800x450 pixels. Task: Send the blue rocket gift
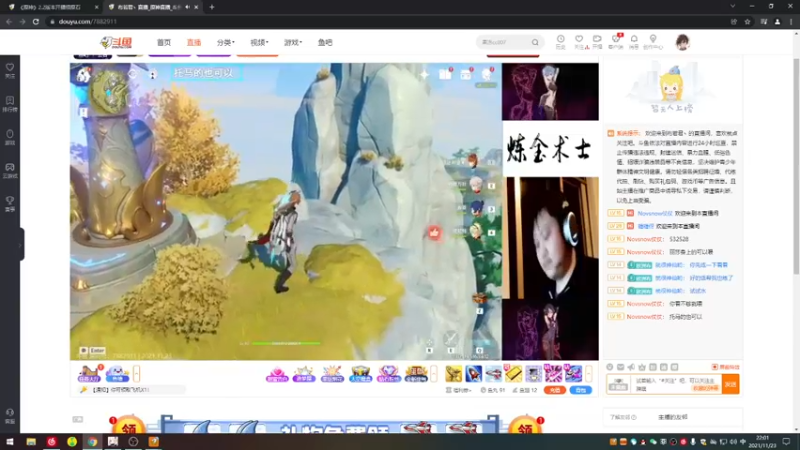[x=473, y=373]
